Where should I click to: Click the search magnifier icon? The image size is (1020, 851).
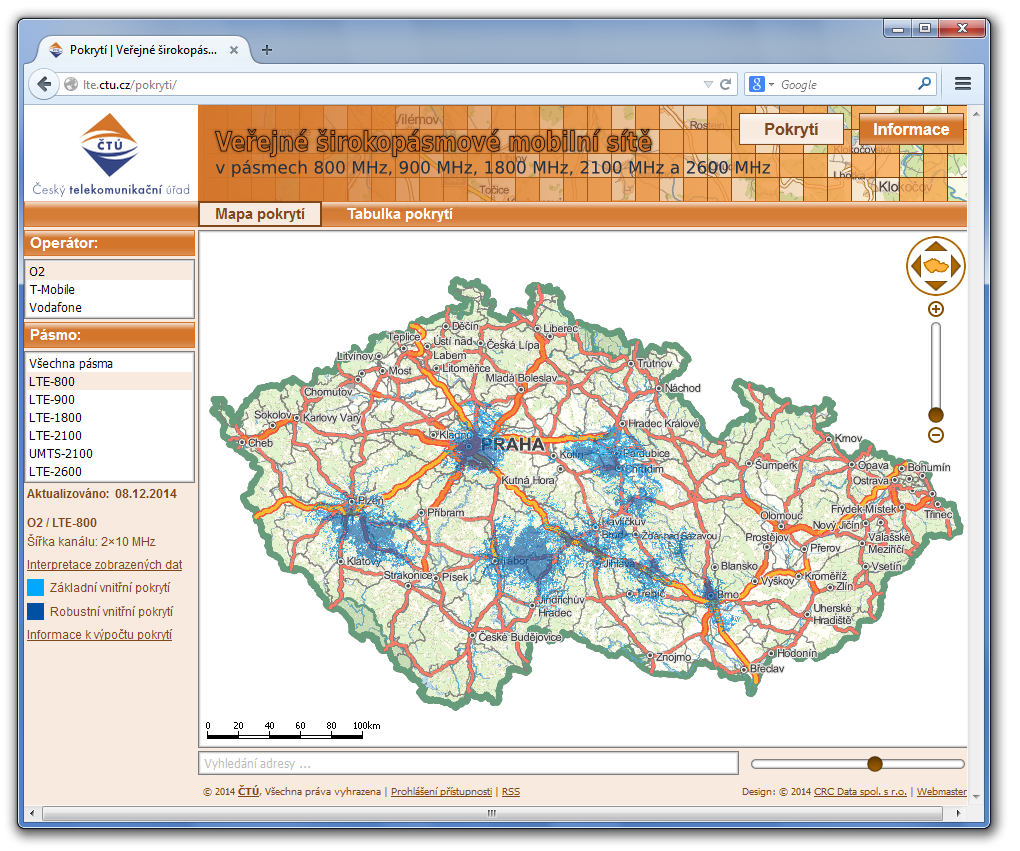pos(924,84)
